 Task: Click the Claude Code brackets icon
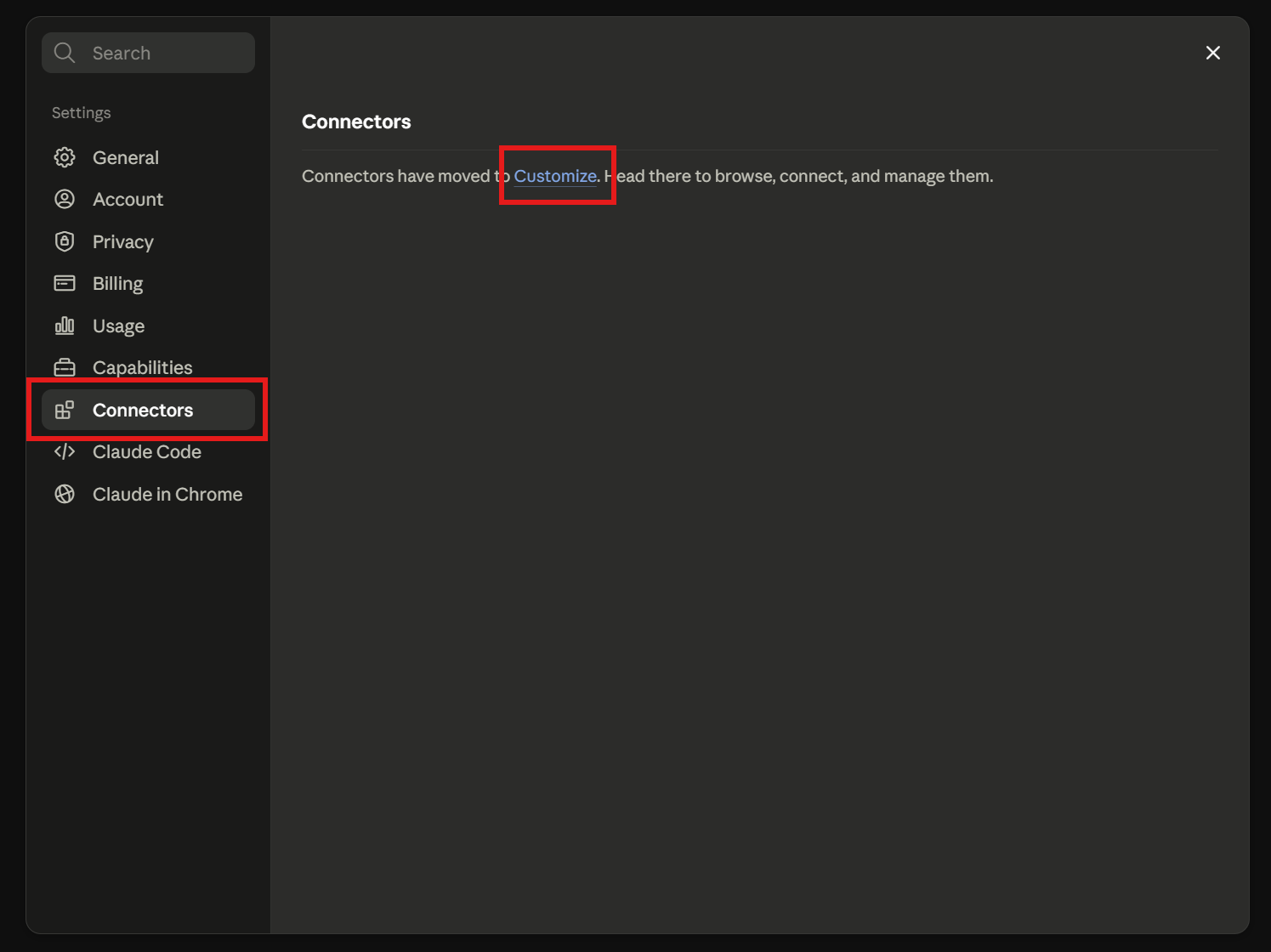[65, 451]
